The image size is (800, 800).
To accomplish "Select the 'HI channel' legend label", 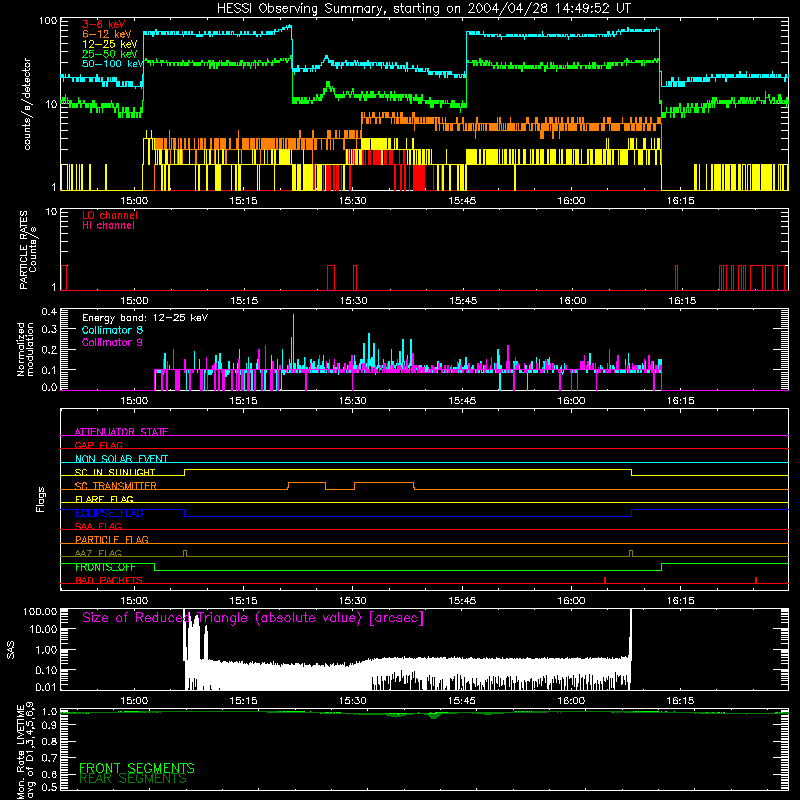I will [108, 226].
